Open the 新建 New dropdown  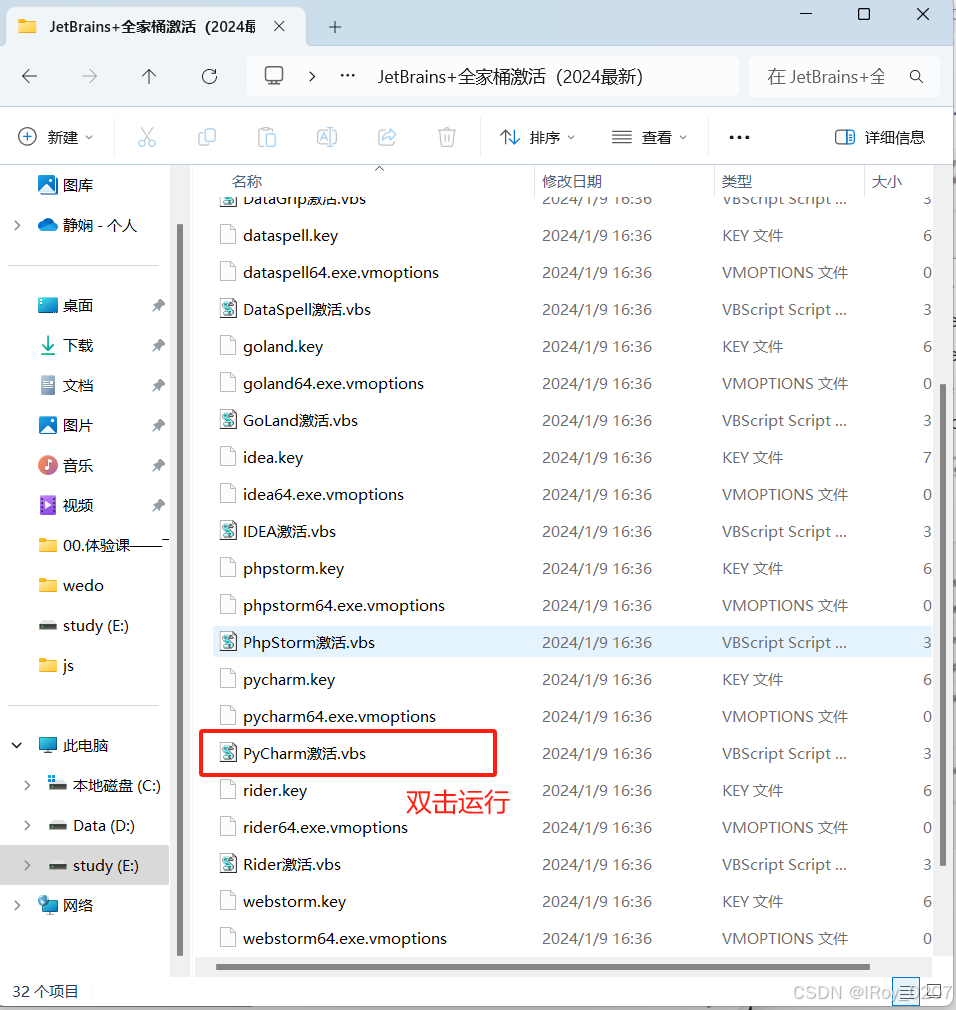tap(55, 137)
